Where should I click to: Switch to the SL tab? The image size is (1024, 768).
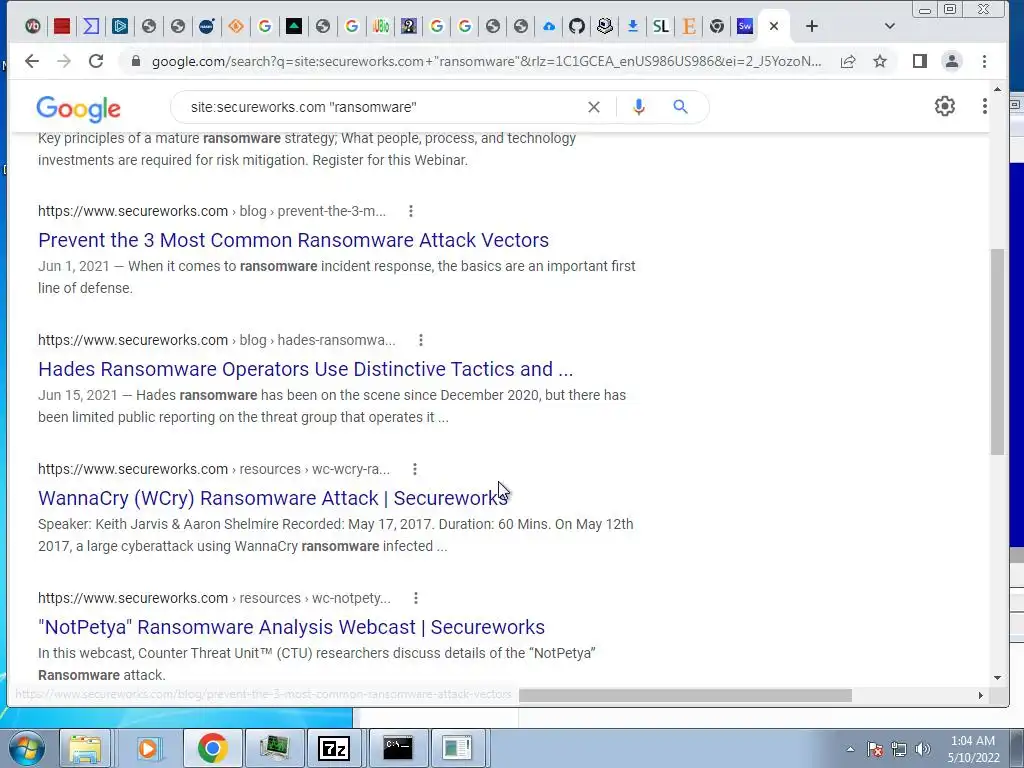(x=661, y=26)
